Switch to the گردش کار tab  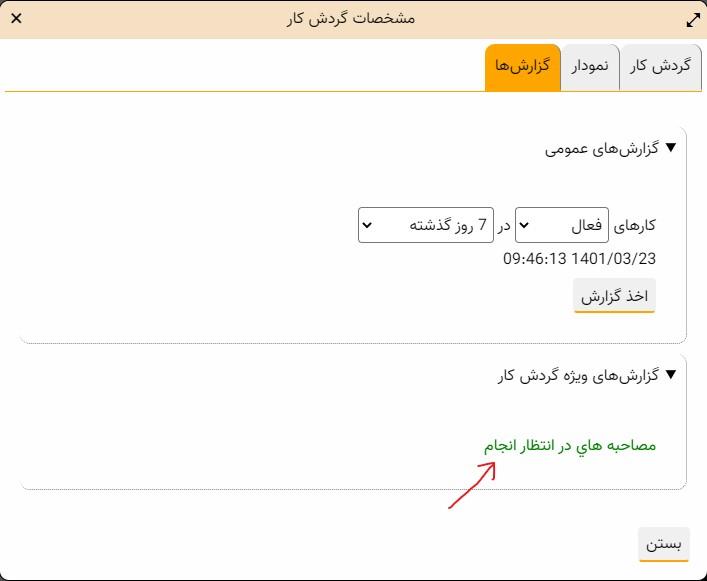656,67
